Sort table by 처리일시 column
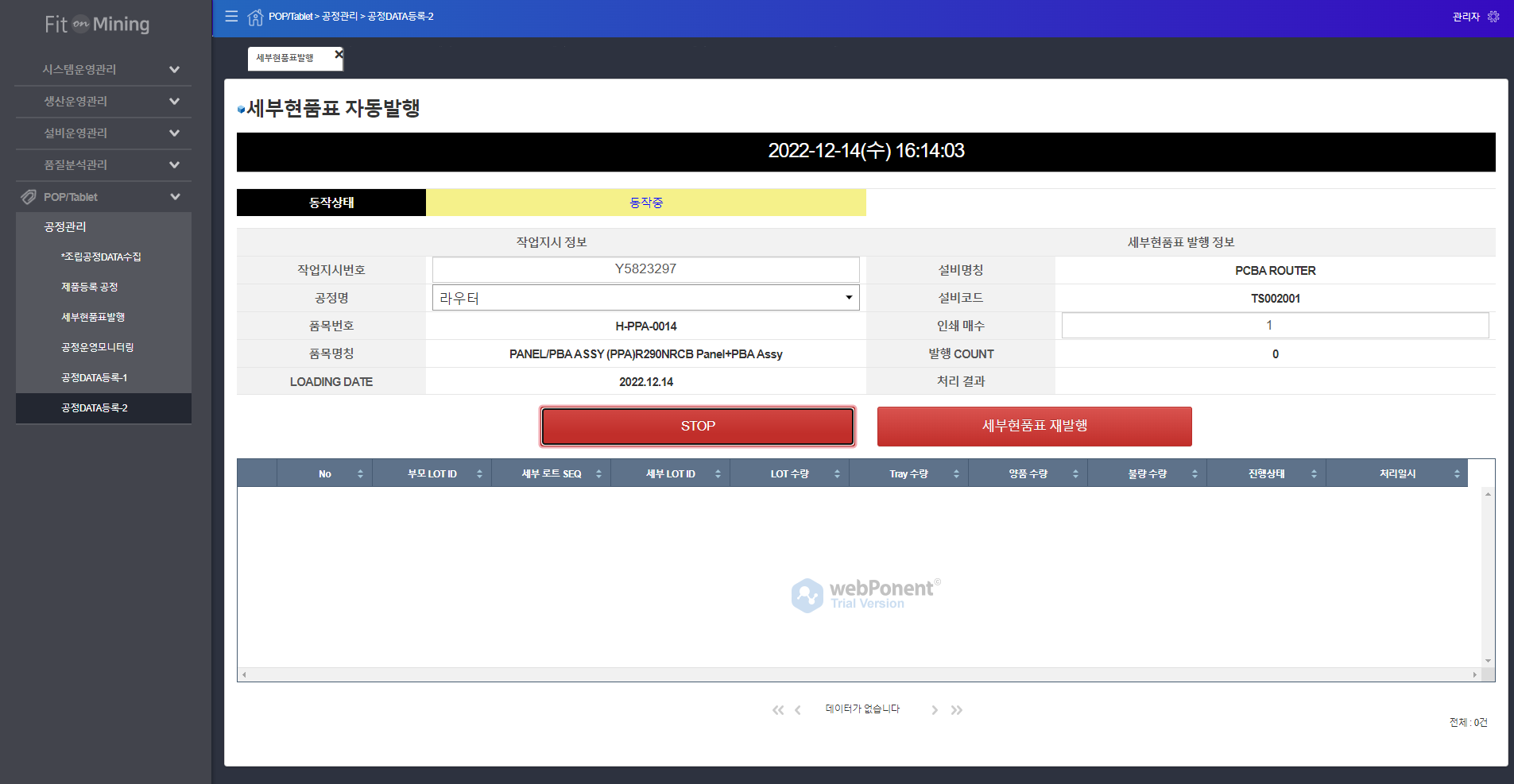The height and width of the screenshot is (784, 1514). click(x=1397, y=473)
